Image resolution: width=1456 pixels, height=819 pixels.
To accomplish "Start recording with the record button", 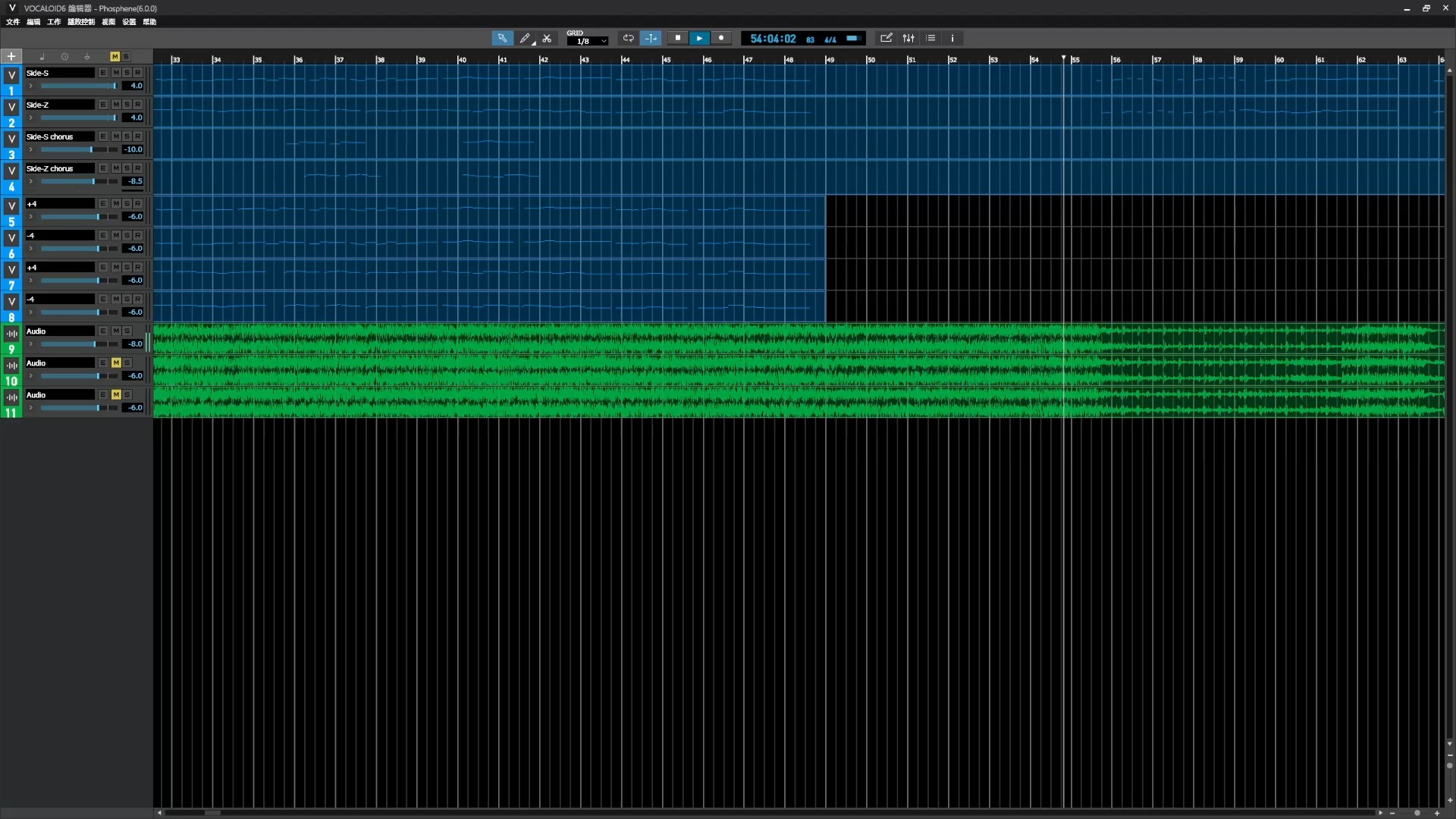I will point(721,38).
